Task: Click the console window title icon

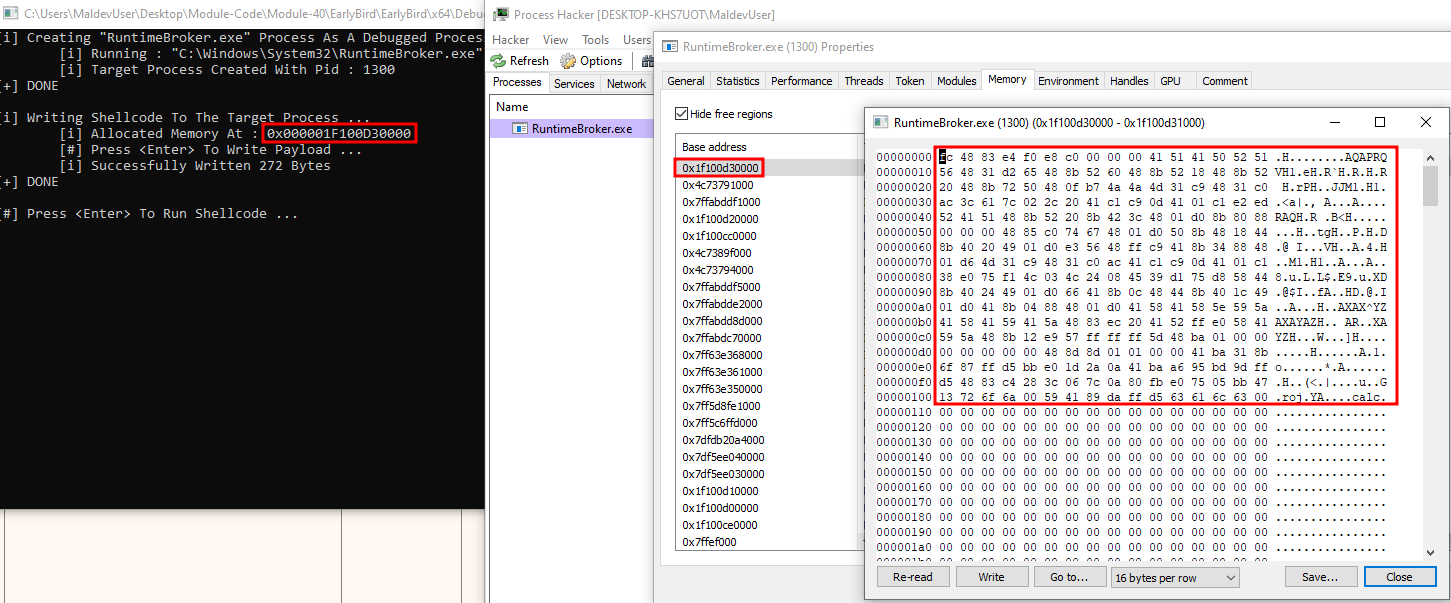Action: (10, 14)
